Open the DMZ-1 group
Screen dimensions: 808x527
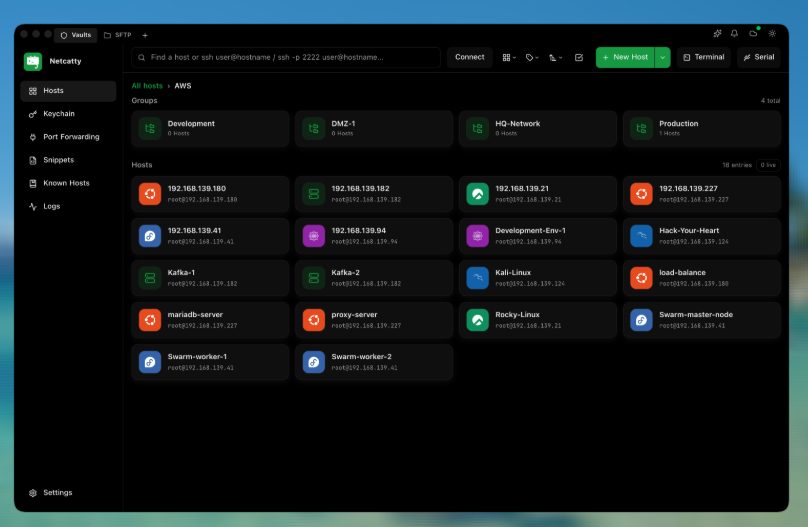(374, 128)
